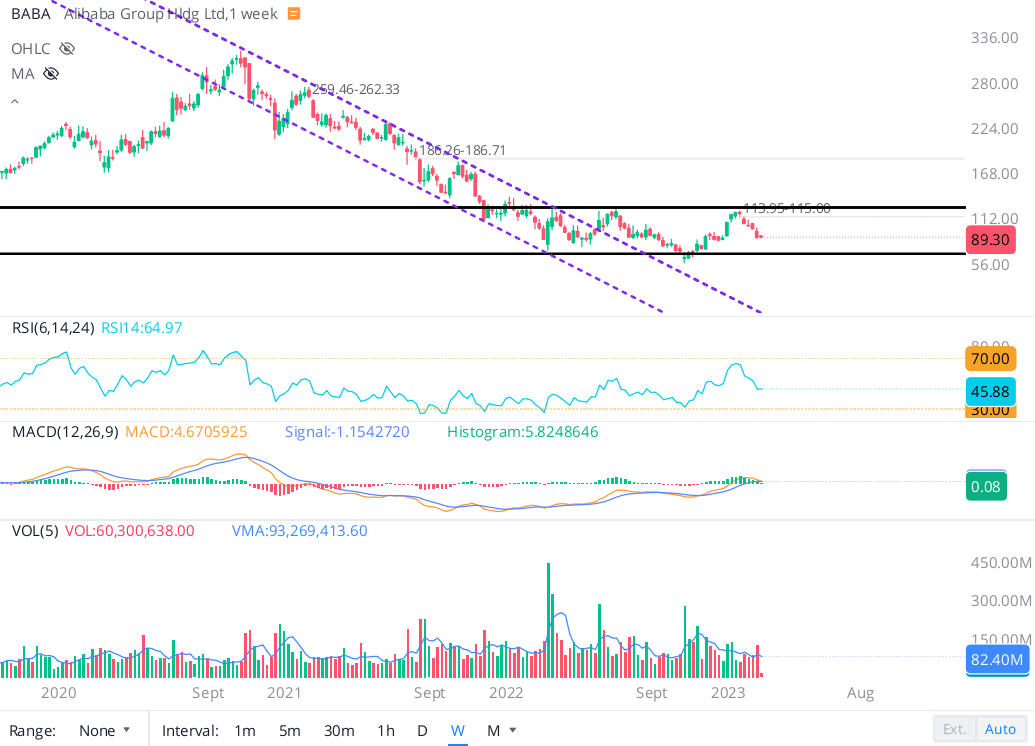
Task: Click the red 89.30 price badge
Action: 990,239
